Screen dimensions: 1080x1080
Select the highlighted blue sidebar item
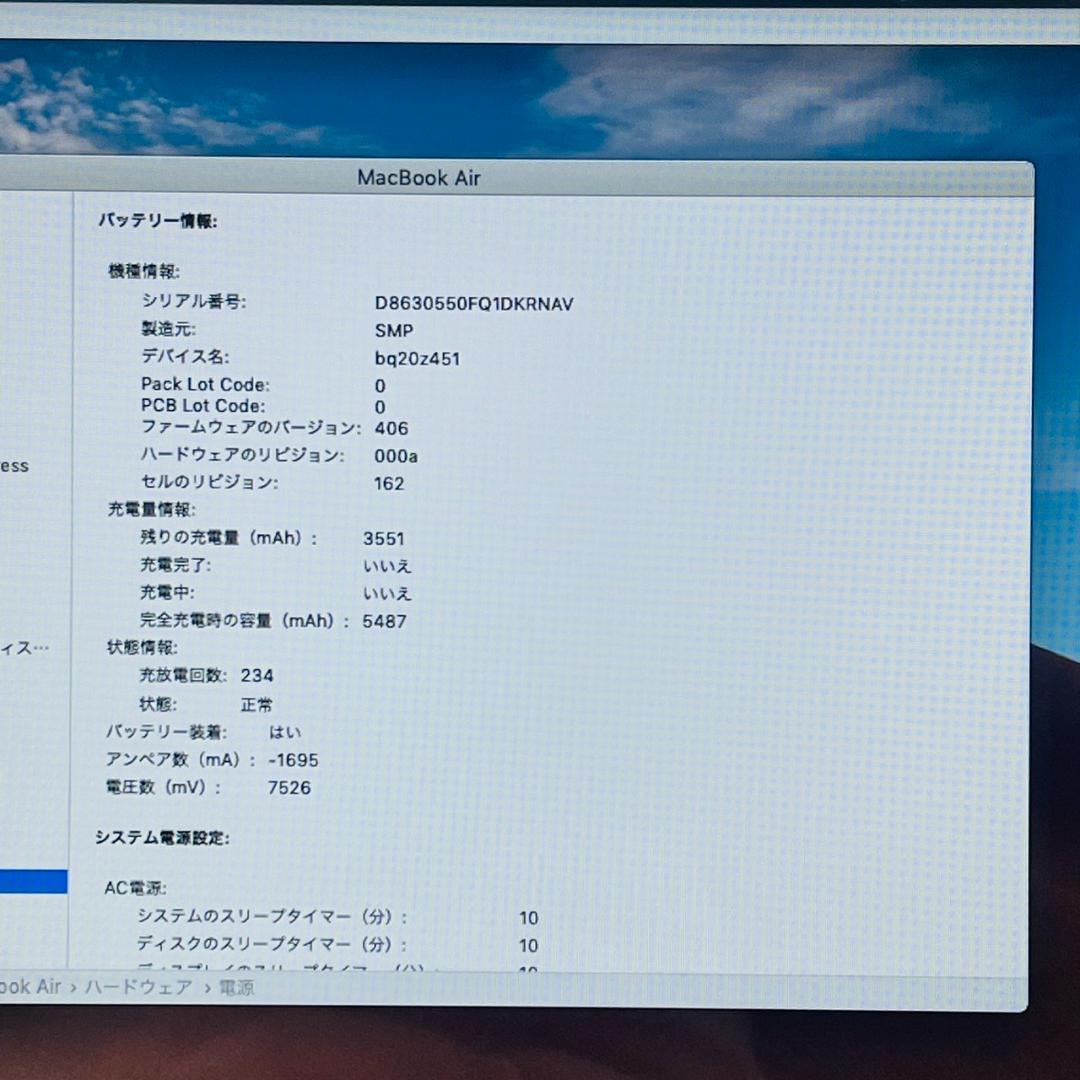coord(32,878)
